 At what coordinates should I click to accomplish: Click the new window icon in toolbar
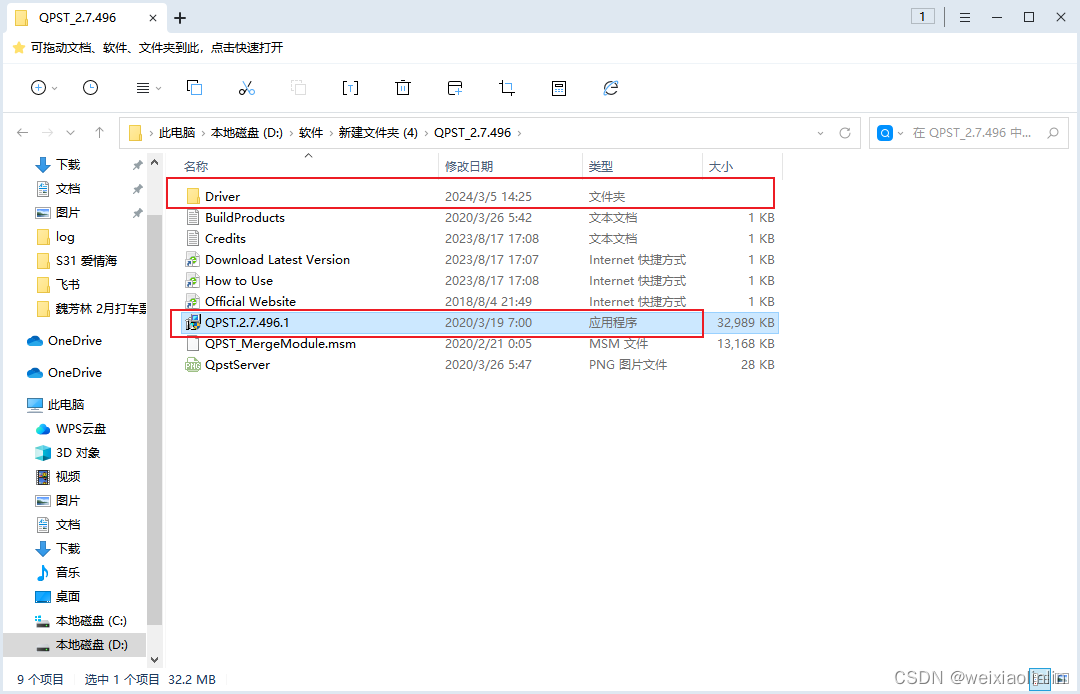455,87
